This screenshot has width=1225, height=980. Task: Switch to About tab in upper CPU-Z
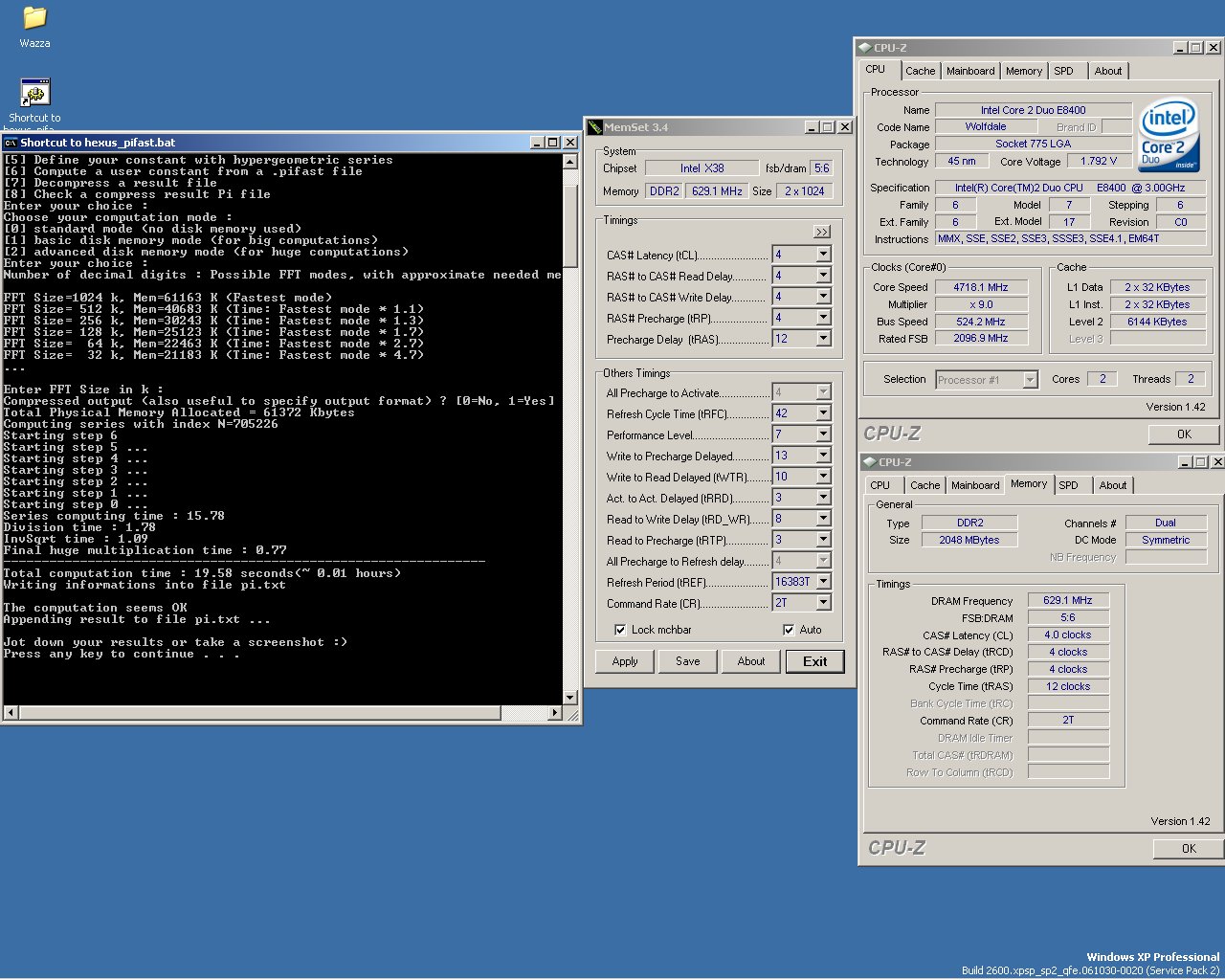[1108, 71]
